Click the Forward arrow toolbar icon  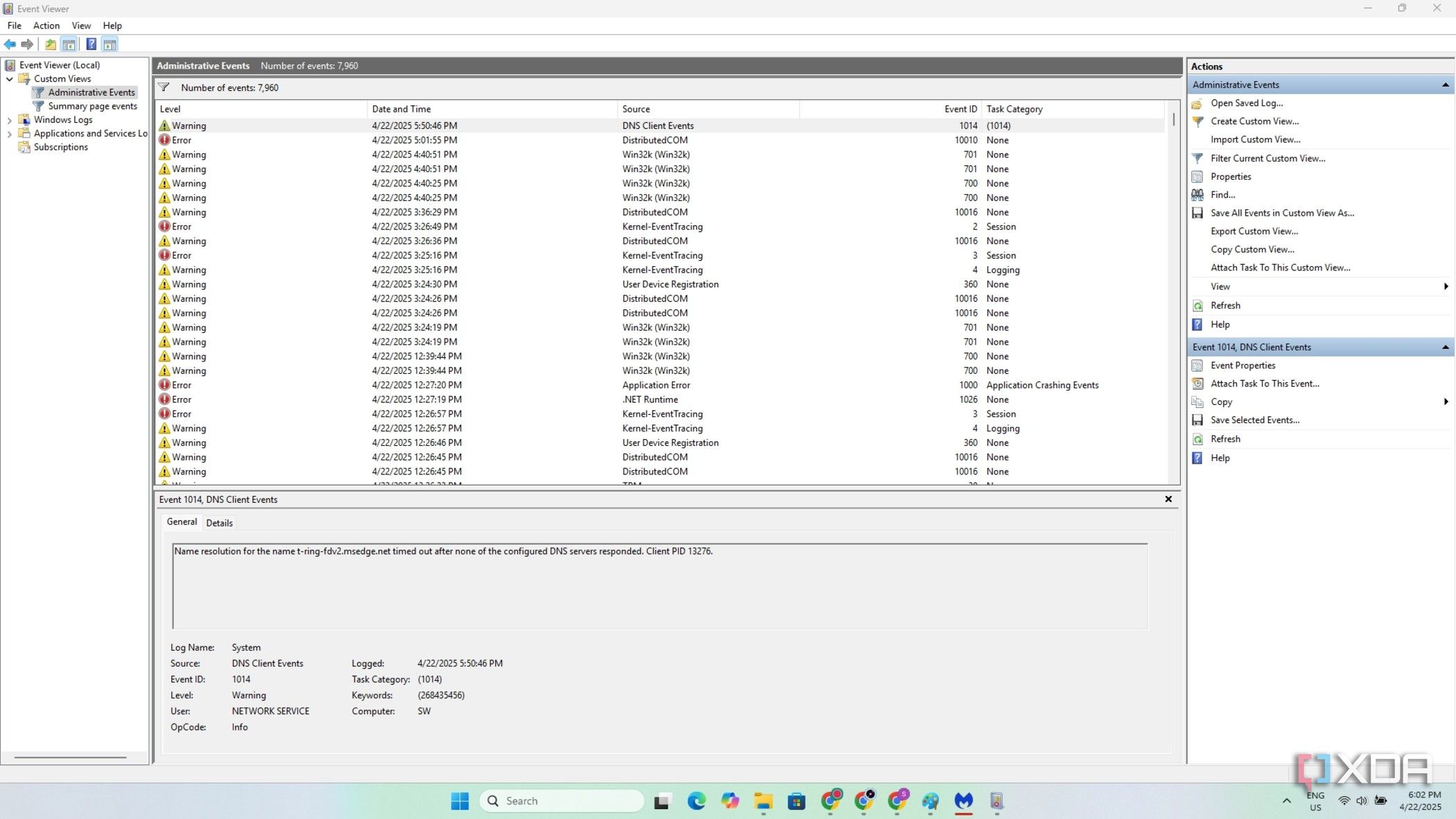[27, 44]
